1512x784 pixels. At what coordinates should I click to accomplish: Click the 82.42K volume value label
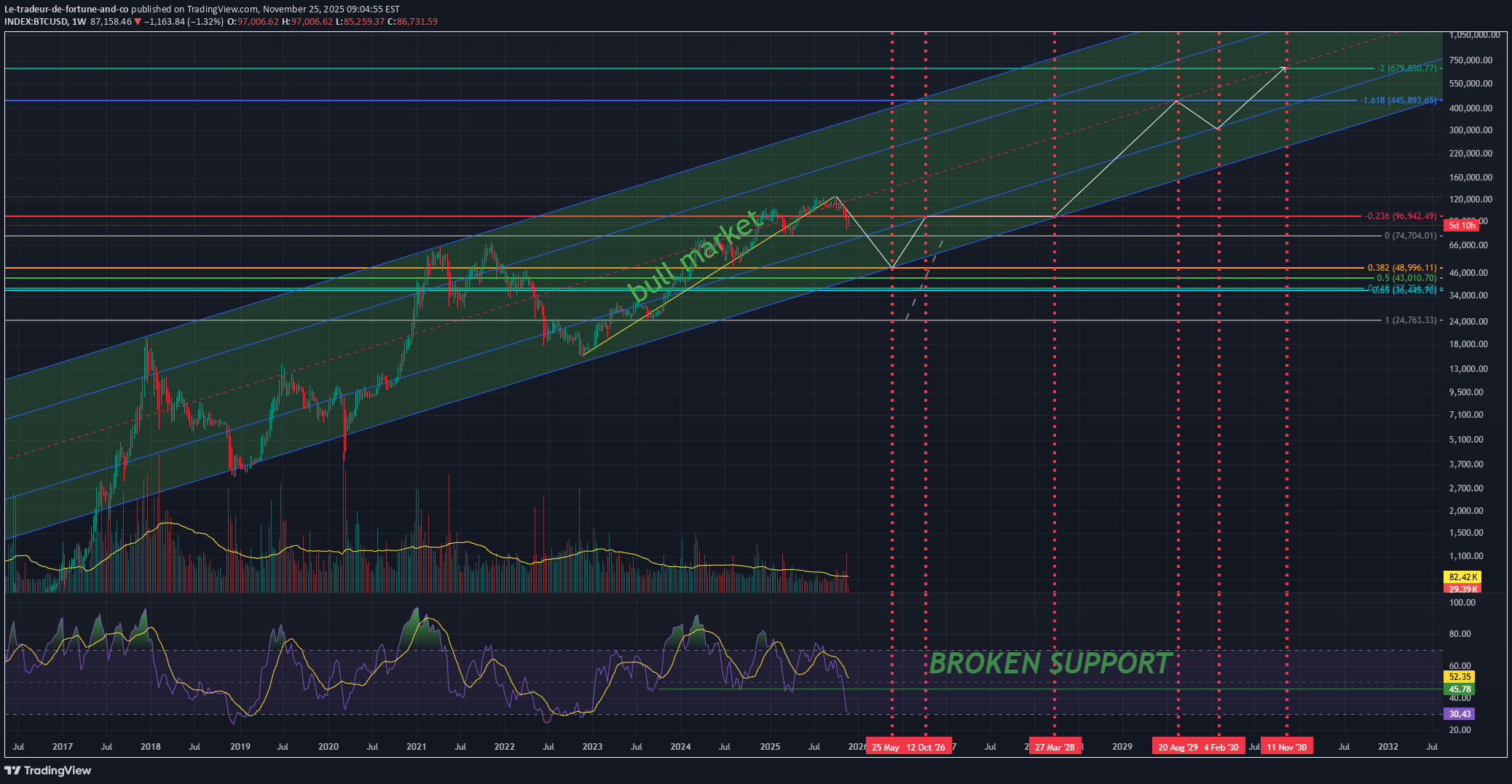1462,576
